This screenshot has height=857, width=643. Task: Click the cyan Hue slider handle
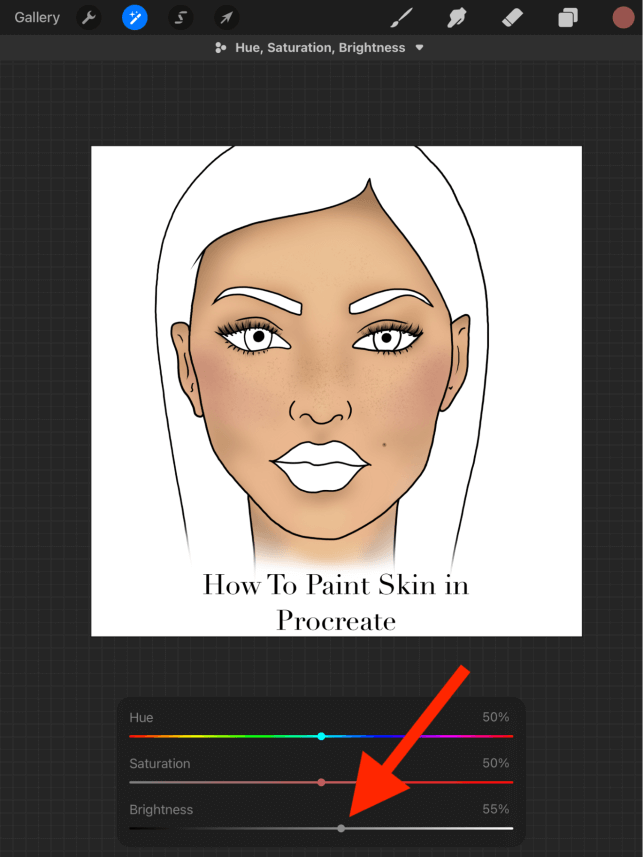click(321, 736)
